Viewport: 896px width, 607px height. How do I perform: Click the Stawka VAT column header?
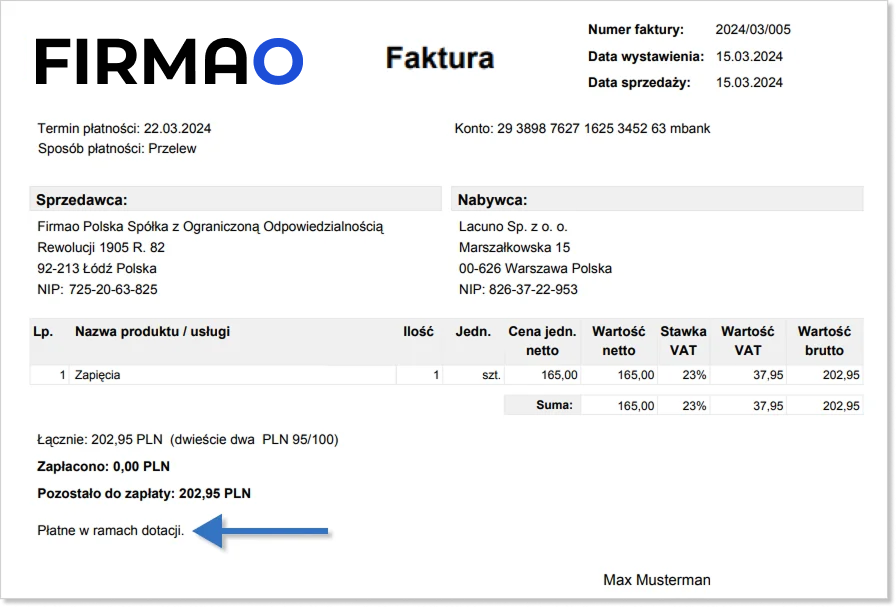[683, 340]
